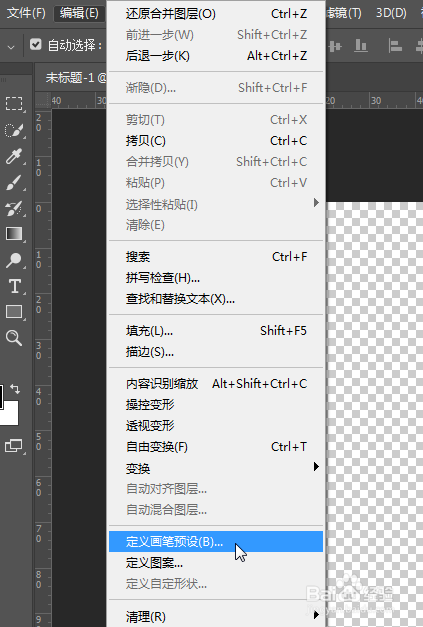Click the align left edges icon

tap(395, 46)
